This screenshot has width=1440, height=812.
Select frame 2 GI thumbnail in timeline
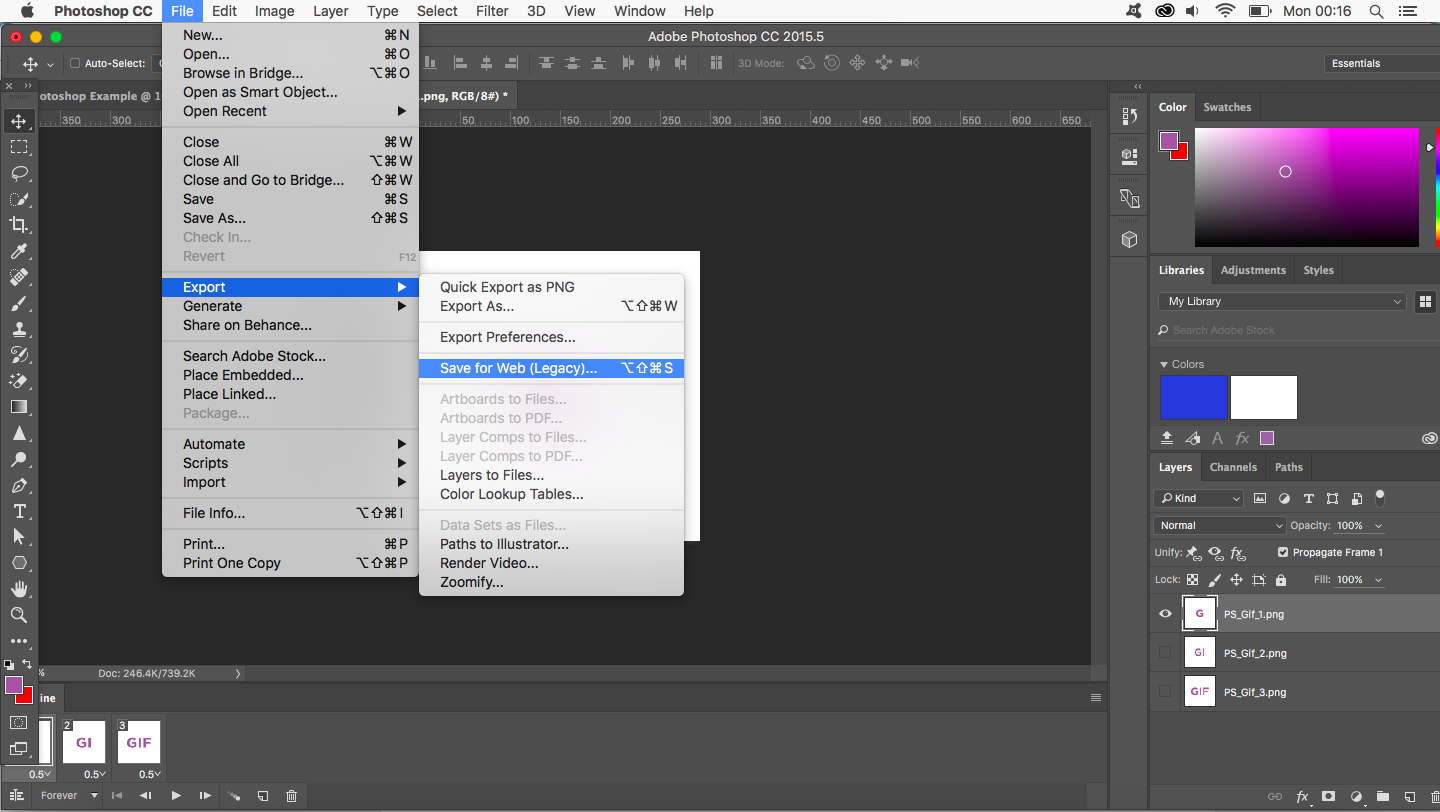pos(84,743)
